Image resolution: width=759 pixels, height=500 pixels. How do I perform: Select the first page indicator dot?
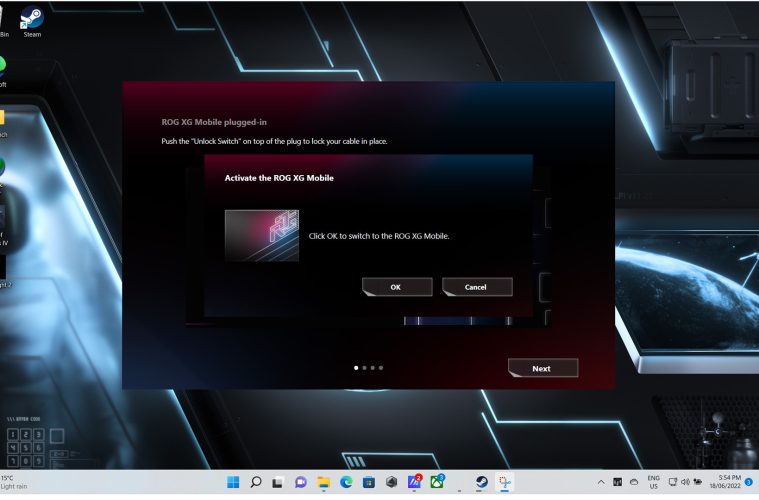pos(356,368)
